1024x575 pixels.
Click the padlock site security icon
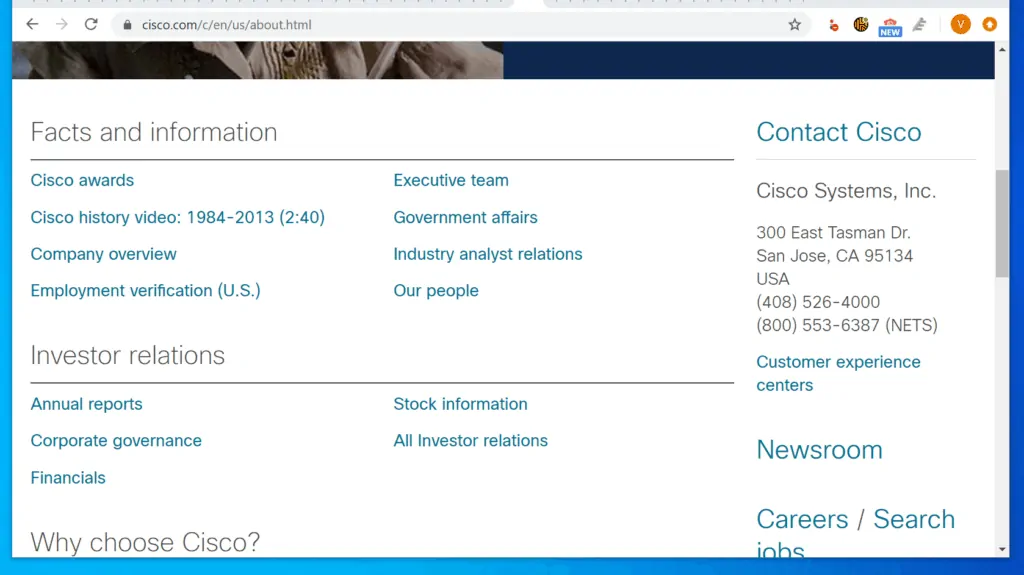coord(127,25)
